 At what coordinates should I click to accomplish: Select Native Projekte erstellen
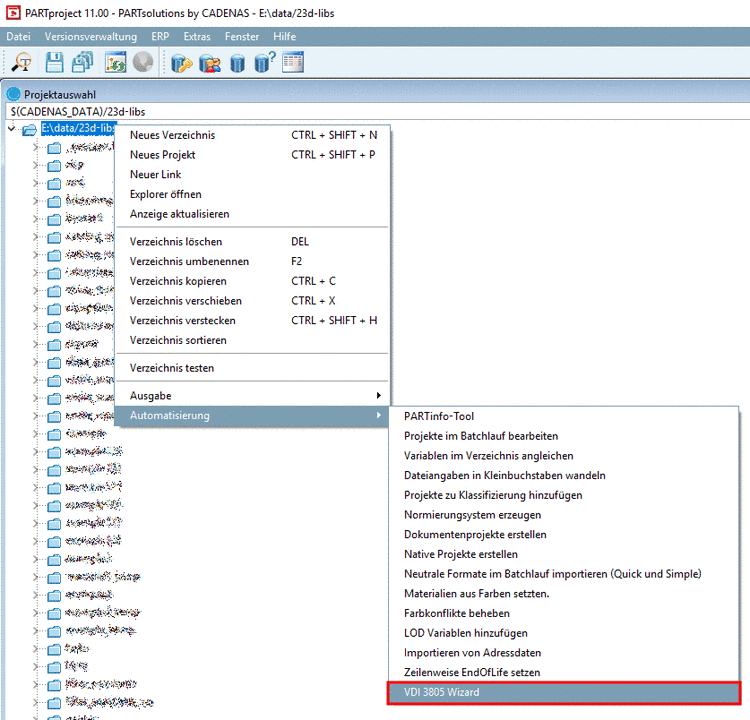[564, 554]
